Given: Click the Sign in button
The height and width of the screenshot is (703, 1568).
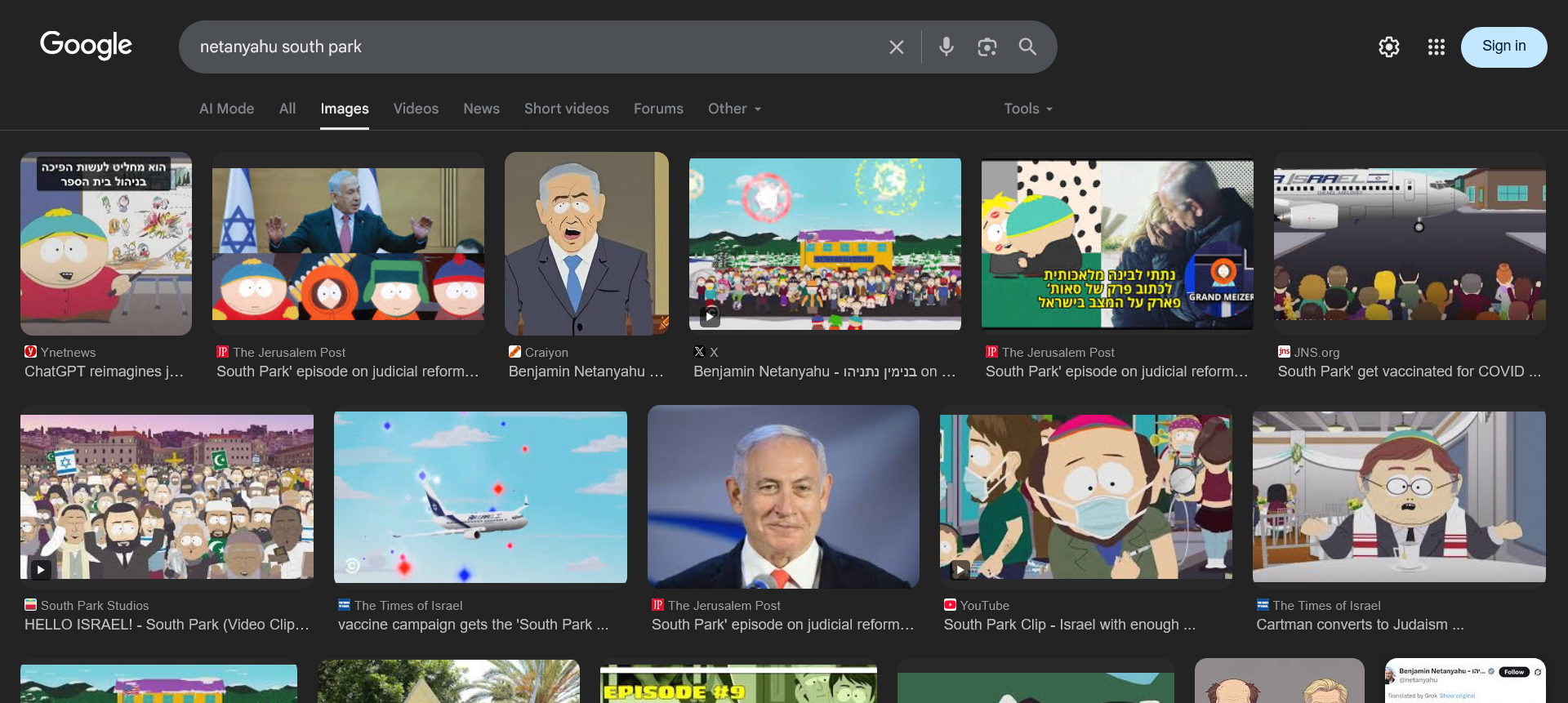Looking at the screenshot, I should coord(1503,47).
